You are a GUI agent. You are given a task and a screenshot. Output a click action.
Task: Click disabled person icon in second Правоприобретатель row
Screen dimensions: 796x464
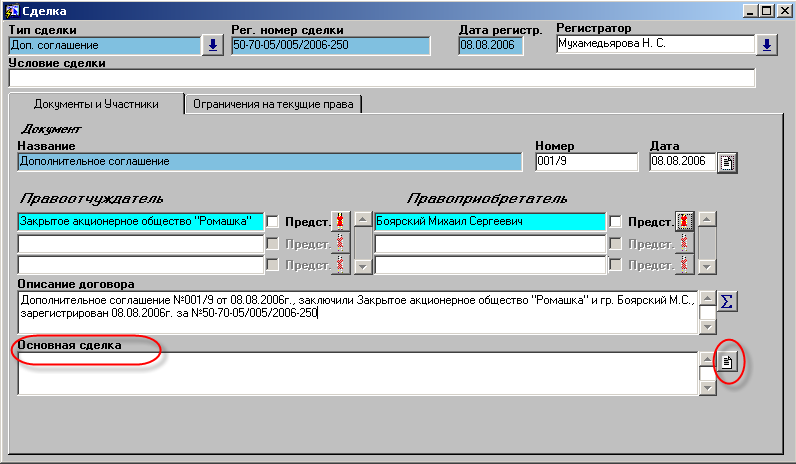click(x=684, y=243)
